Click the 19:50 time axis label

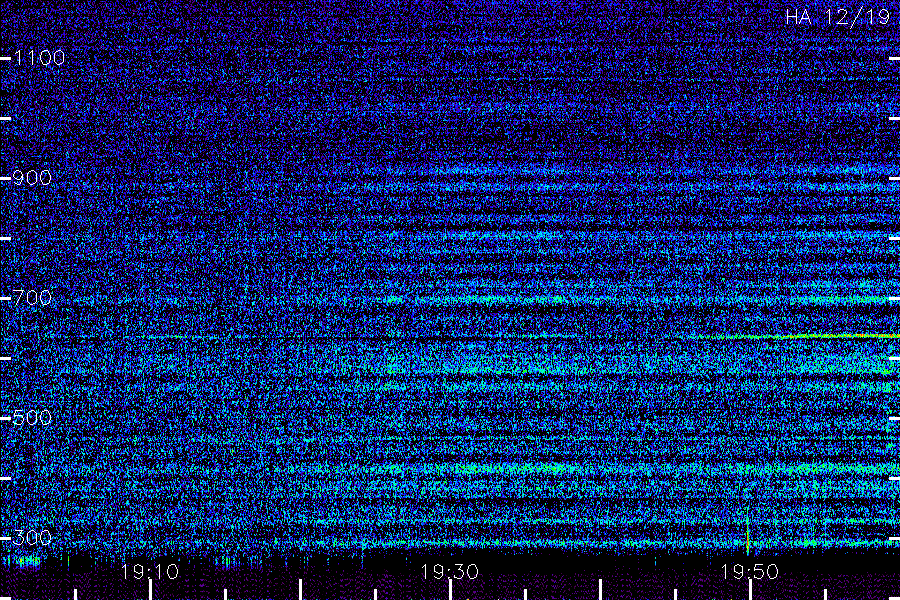750,571
